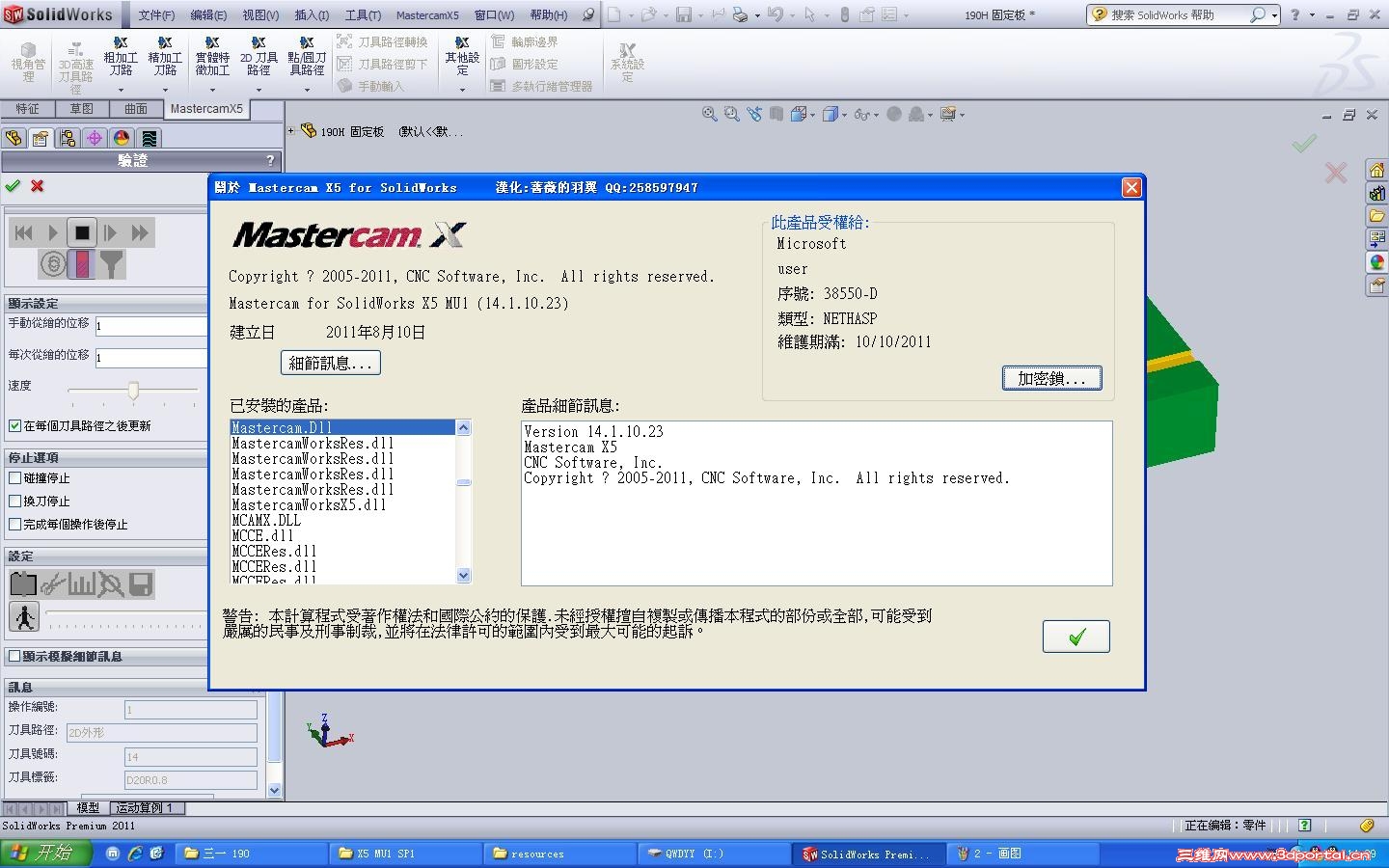Click the FeatureManager design tree icon
The width and height of the screenshot is (1389, 868).
click(x=14, y=138)
